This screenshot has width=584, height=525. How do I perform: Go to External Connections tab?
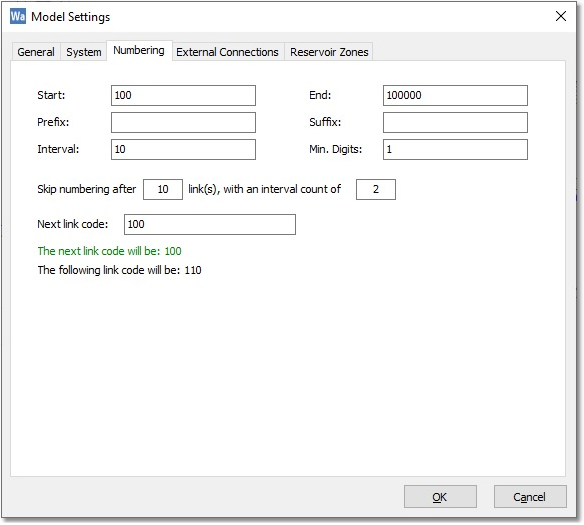click(x=228, y=52)
